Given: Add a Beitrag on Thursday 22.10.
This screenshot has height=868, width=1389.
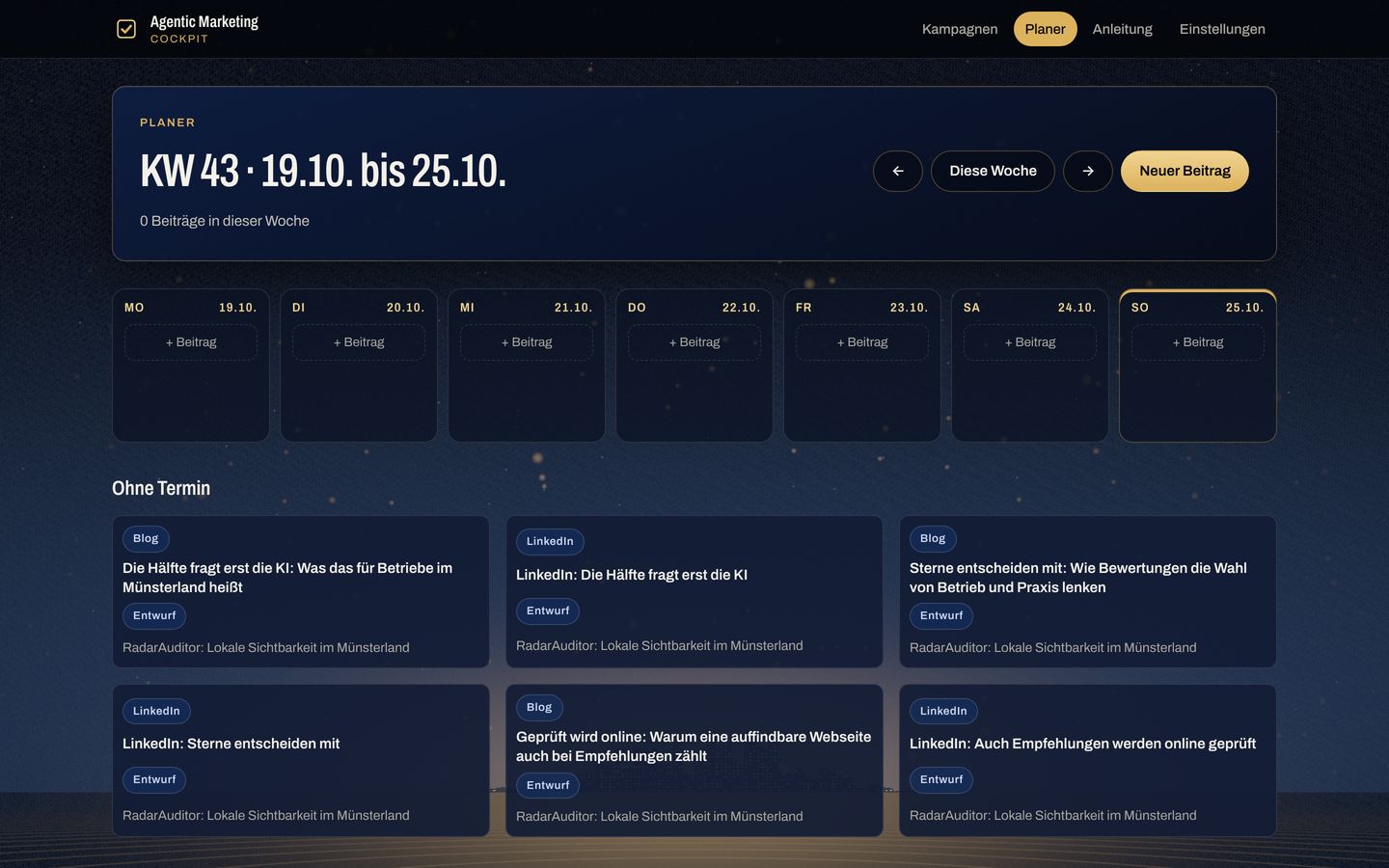Looking at the screenshot, I should tap(694, 342).
